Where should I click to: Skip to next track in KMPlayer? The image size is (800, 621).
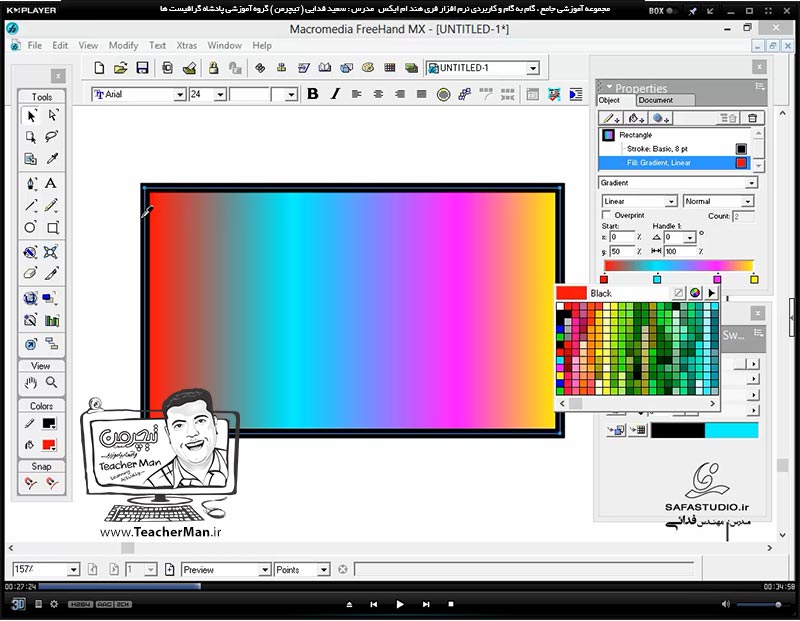(426, 604)
